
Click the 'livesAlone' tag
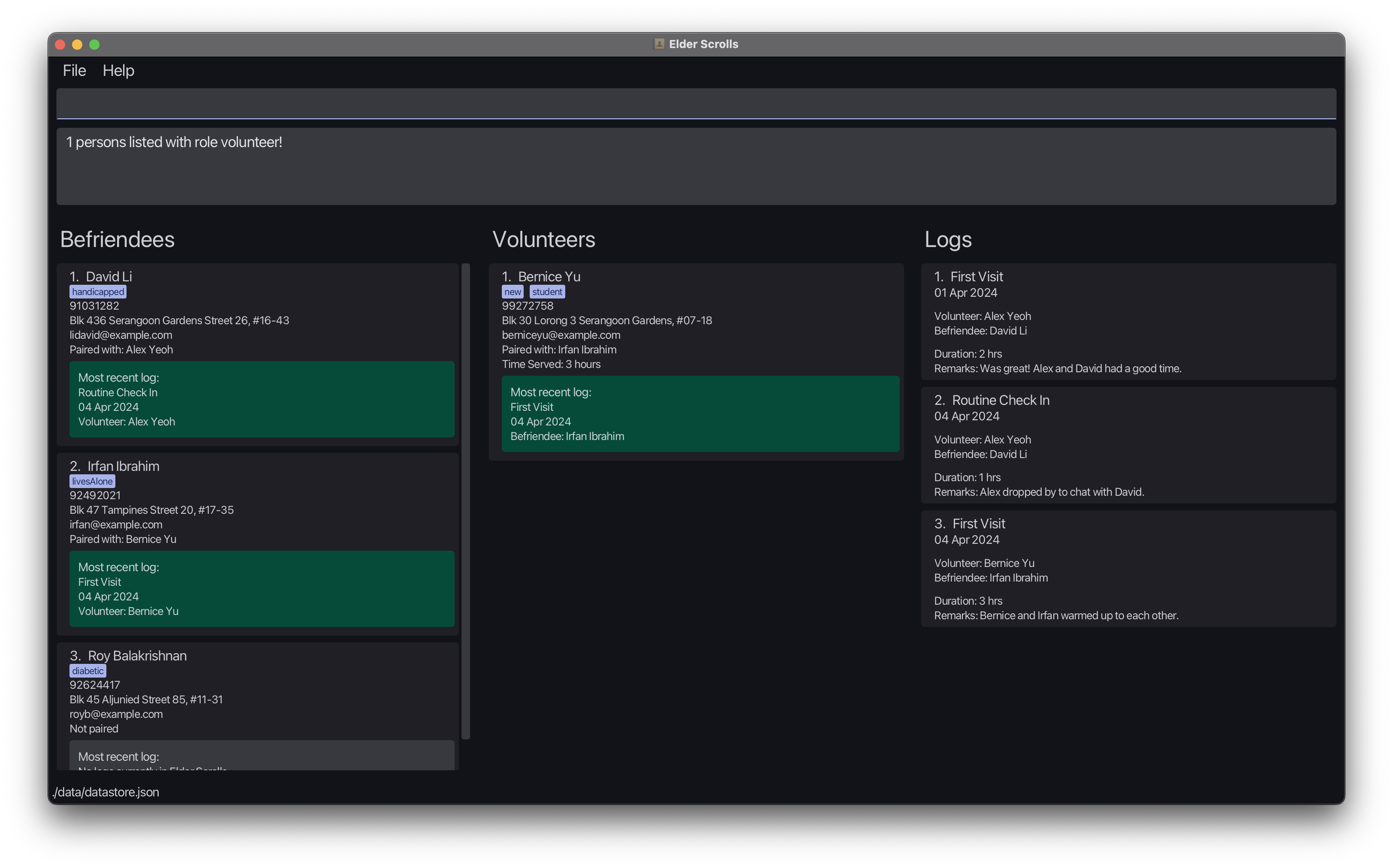pos(92,481)
